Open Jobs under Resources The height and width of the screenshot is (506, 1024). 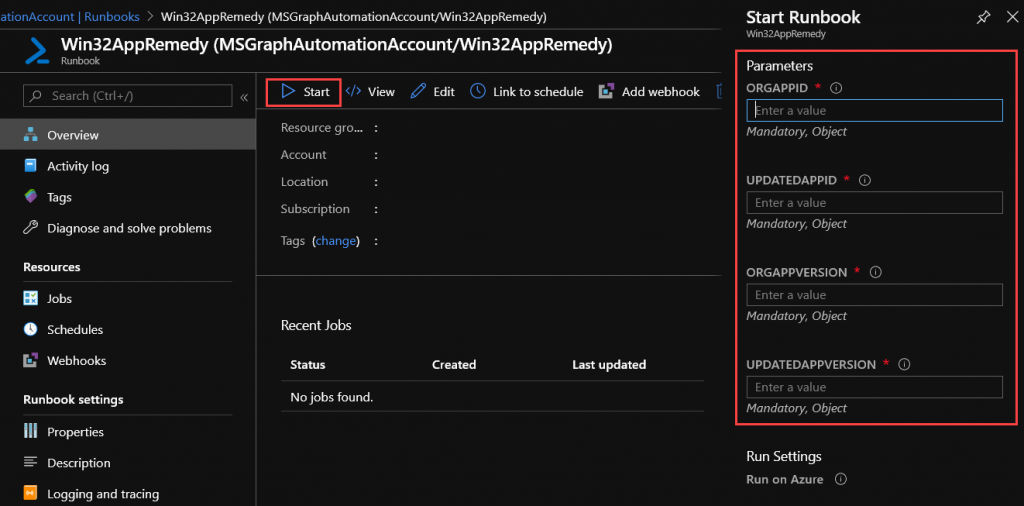point(59,298)
